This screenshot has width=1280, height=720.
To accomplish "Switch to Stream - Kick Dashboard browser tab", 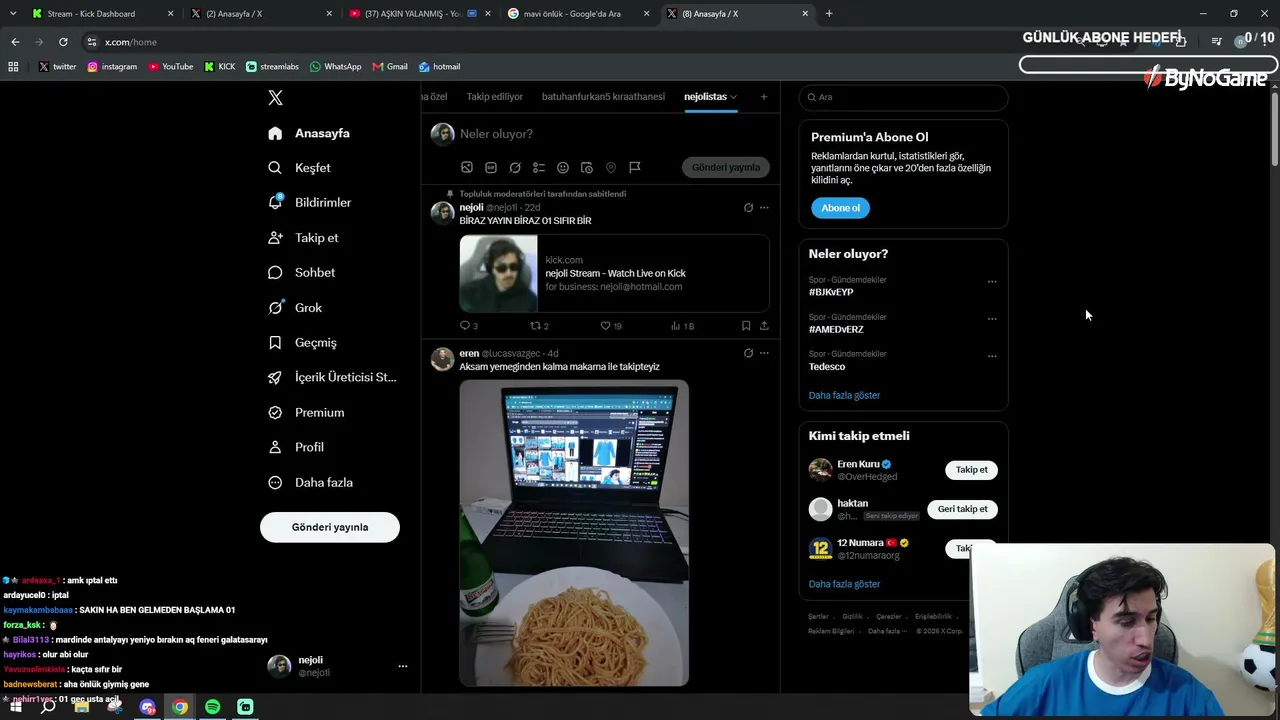I will tap(100, 14).
